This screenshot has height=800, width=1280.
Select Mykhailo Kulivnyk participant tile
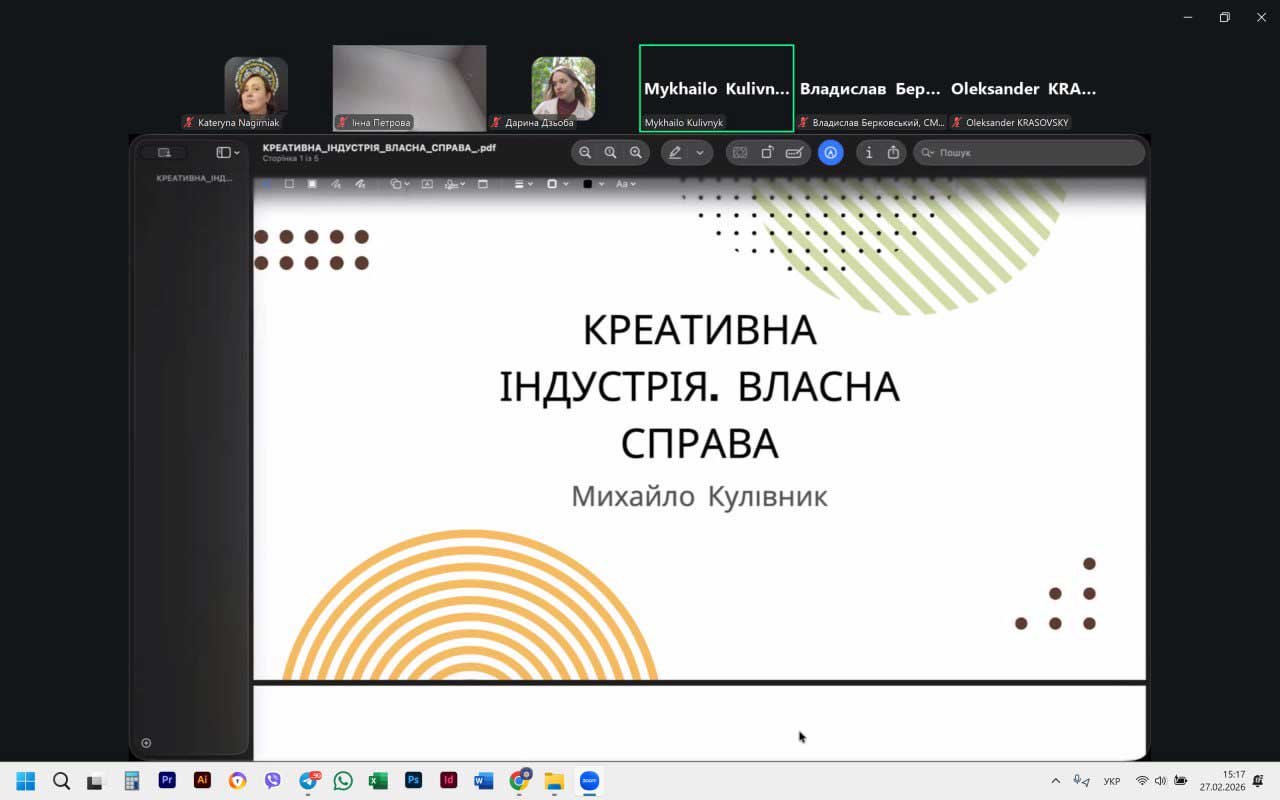(716, 88)
